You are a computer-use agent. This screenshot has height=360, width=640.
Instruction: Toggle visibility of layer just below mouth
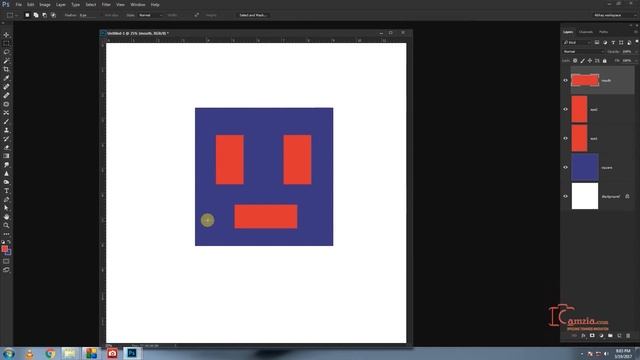click(565, 109)
